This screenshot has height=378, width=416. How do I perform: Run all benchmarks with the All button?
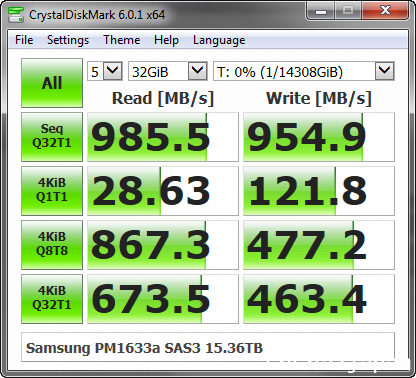[52, 83]
